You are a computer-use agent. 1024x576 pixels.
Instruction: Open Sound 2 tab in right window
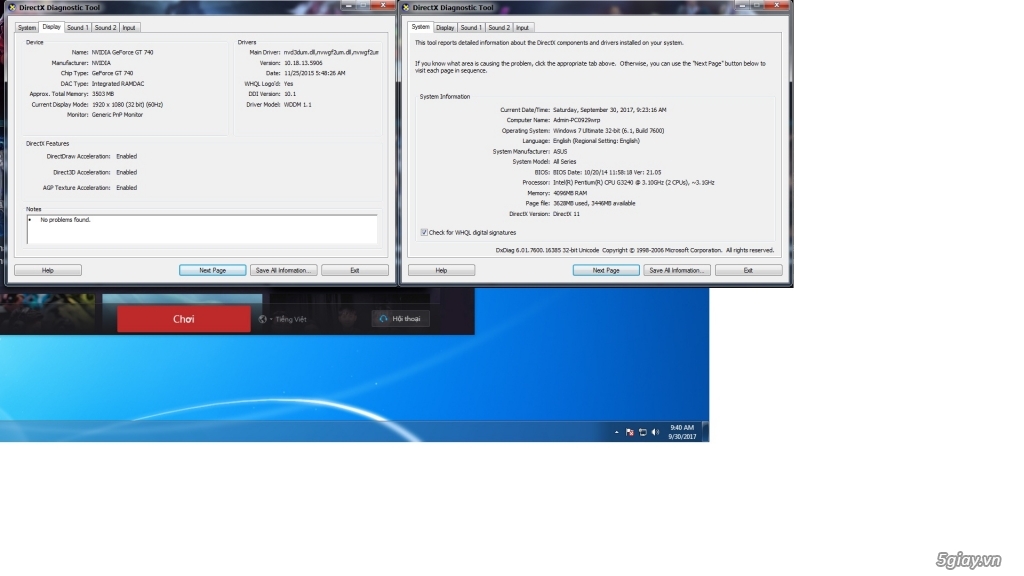tap(499, 28)
